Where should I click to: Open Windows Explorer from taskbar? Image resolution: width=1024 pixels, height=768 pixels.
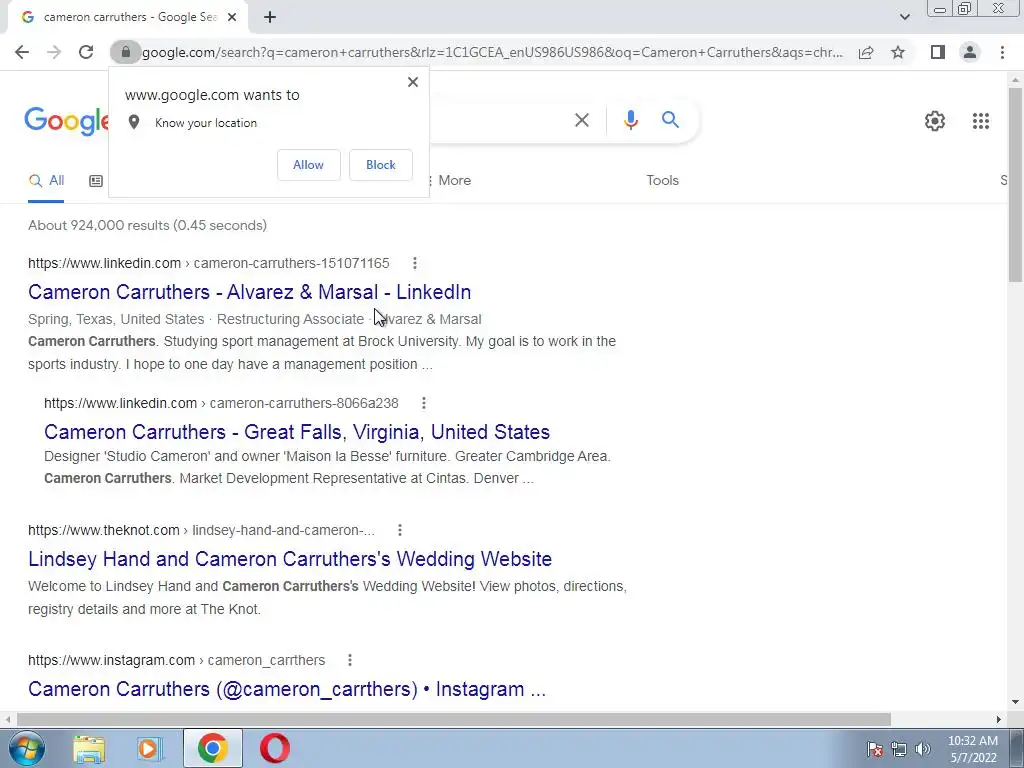coord(89,748)
